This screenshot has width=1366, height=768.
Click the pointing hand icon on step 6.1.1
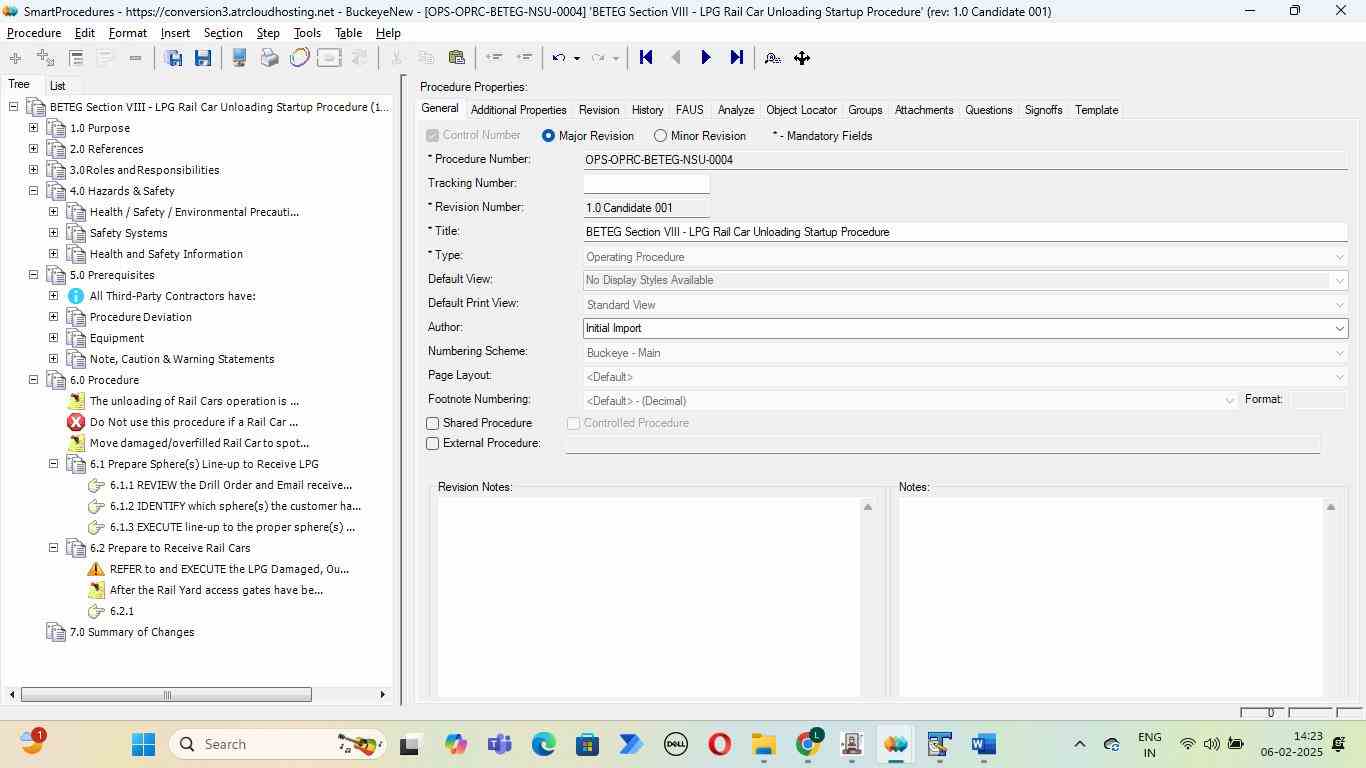[x=96, y=485]
